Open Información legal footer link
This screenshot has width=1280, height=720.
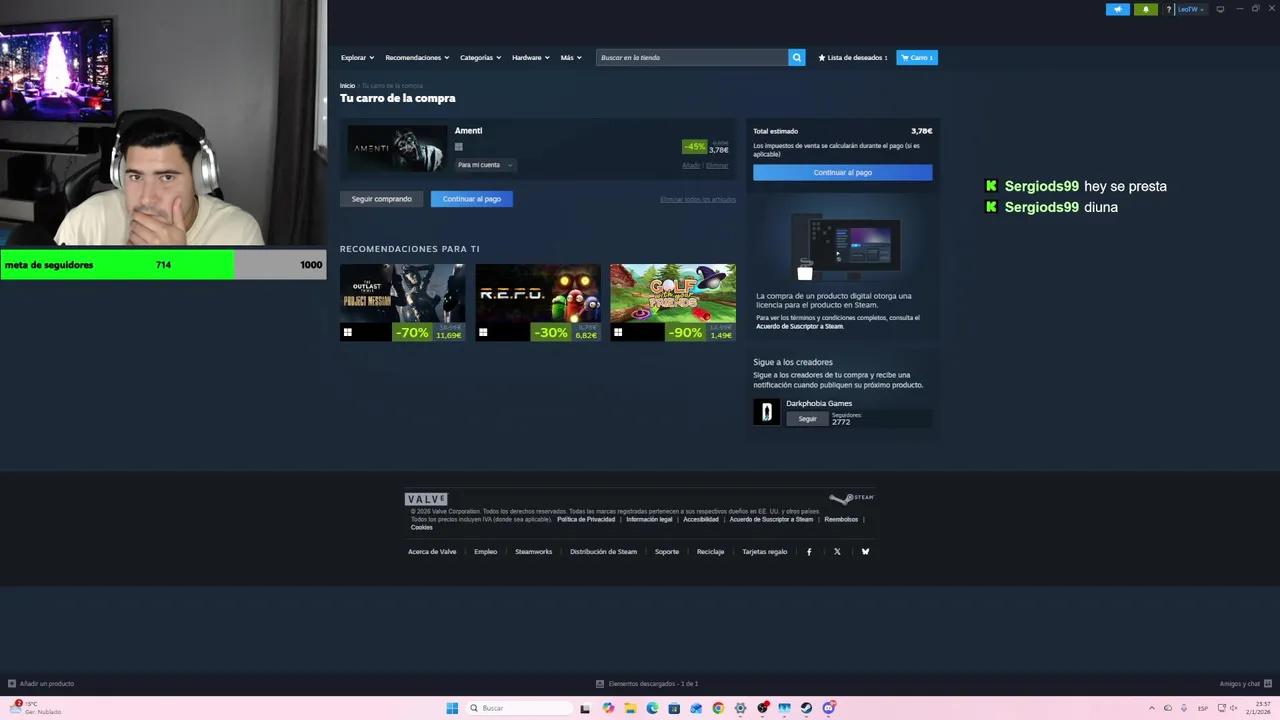[x=649, y=520]
